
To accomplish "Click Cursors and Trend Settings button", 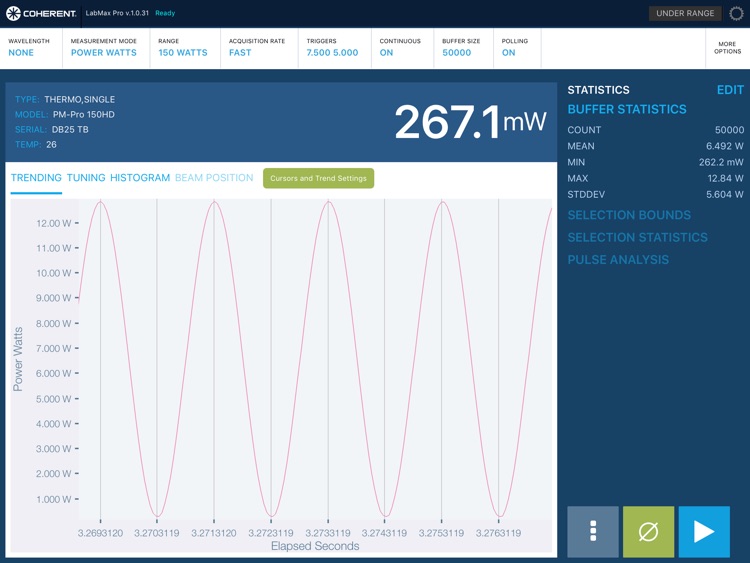I will 318,178.
